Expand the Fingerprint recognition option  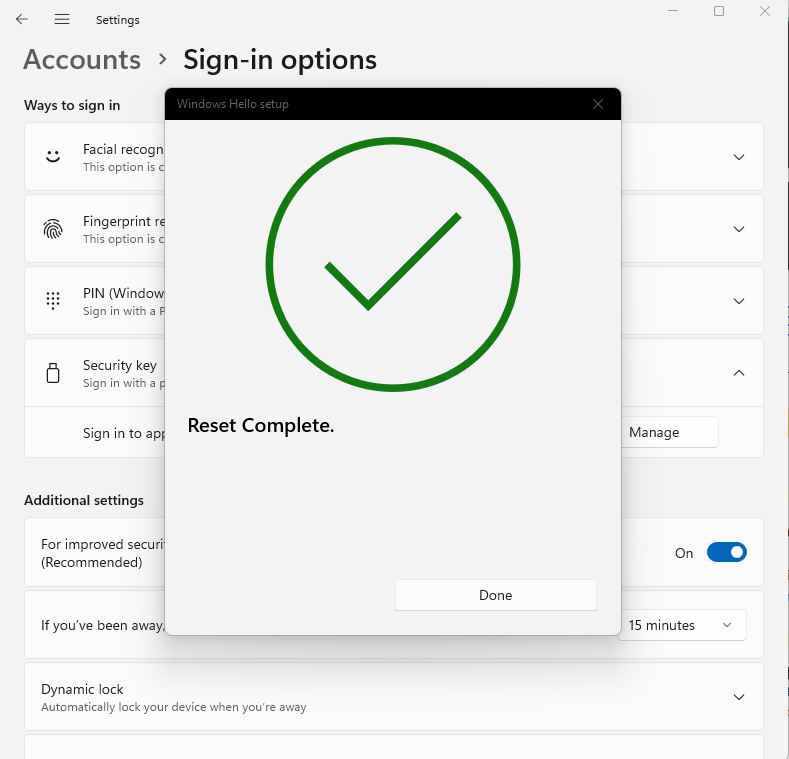739,229
